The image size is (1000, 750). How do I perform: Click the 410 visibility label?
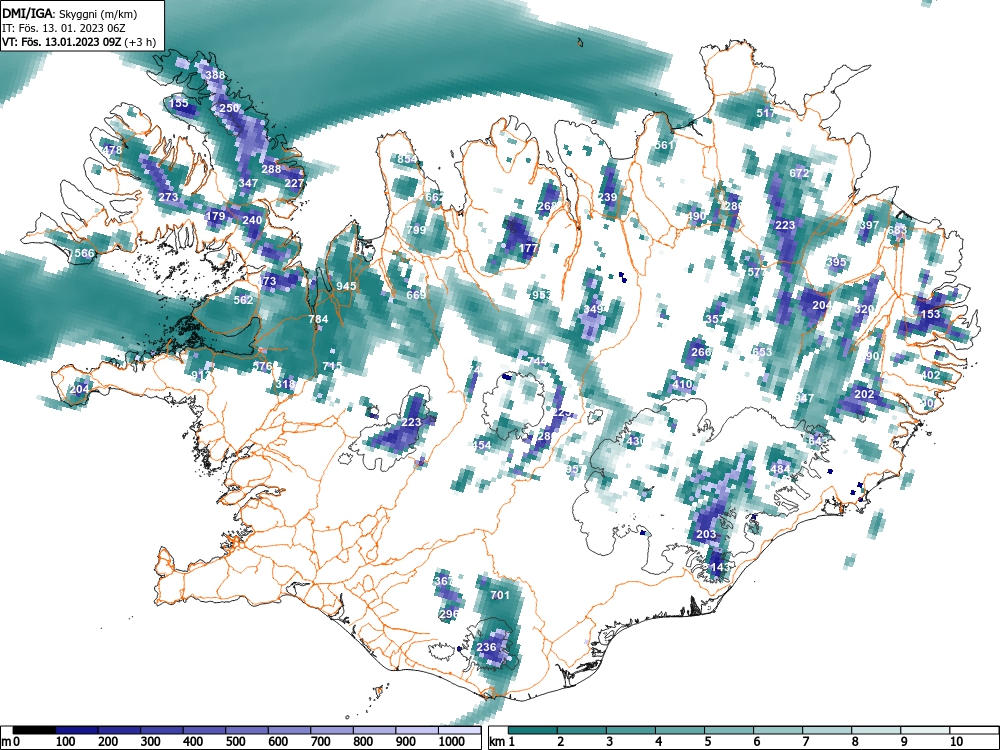click(x=682, y=384)
